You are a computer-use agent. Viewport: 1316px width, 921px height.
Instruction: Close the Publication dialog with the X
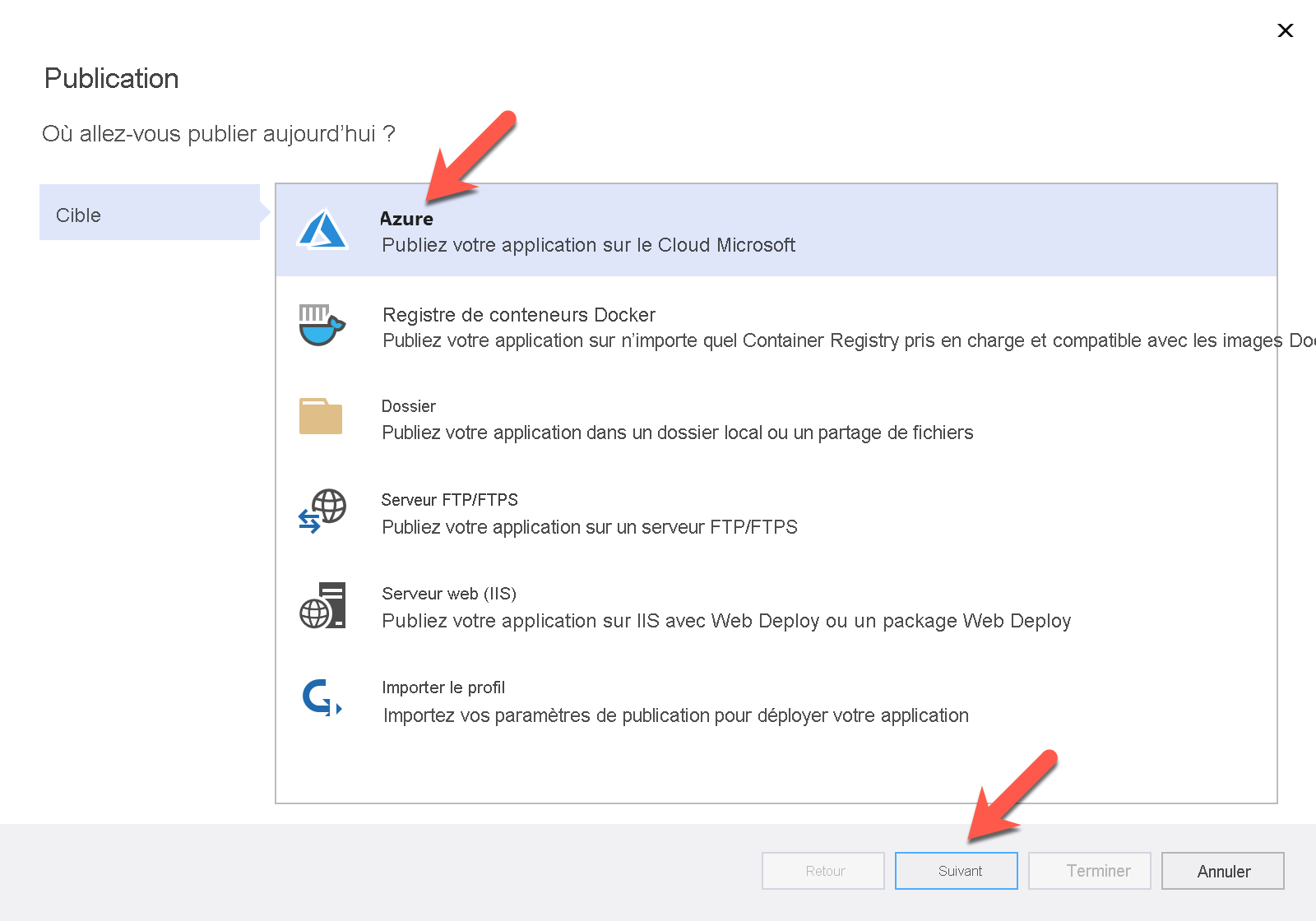(x=1286, y=30)
